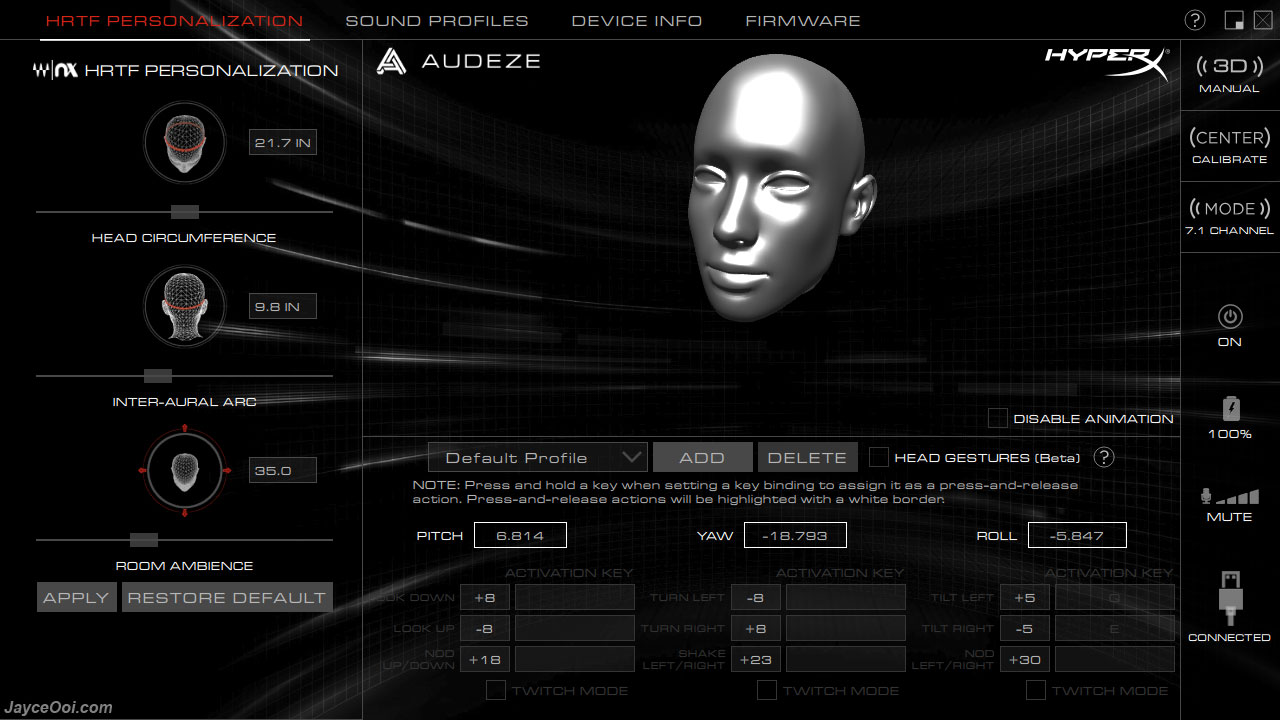Image resolution: width=1280 pixels, height=720 pixels.
Task: Open the Firmware tab
Action: [803, 20]
